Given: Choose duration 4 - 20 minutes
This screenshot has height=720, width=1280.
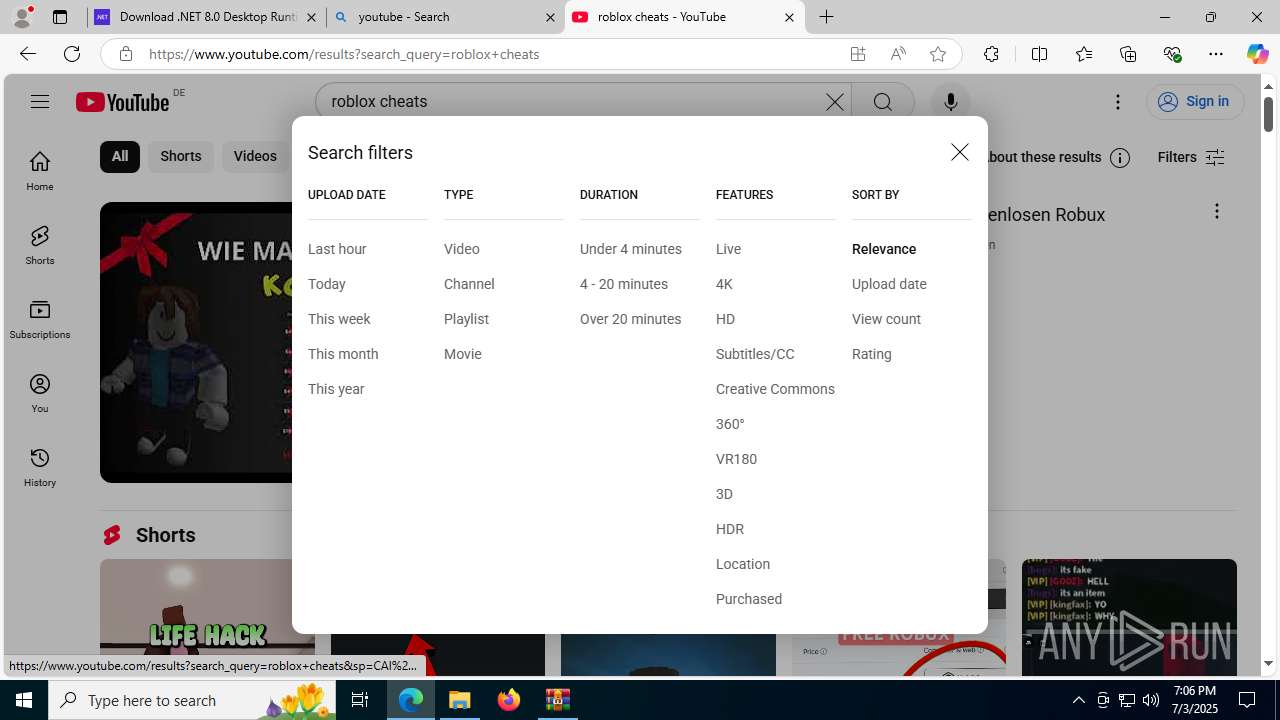Looking at the screenshot, I should tap(624, 284).
